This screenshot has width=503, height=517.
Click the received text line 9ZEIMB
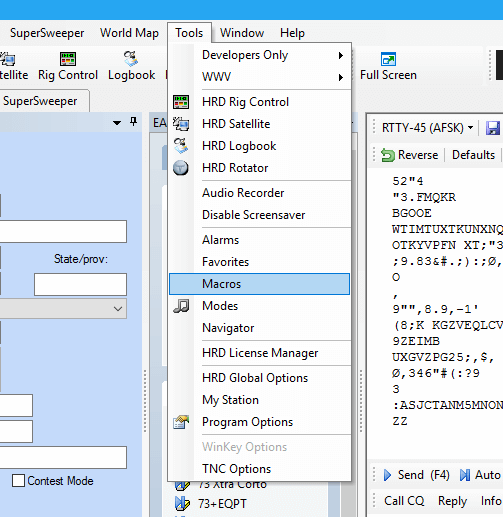click(x=416, y=341)
